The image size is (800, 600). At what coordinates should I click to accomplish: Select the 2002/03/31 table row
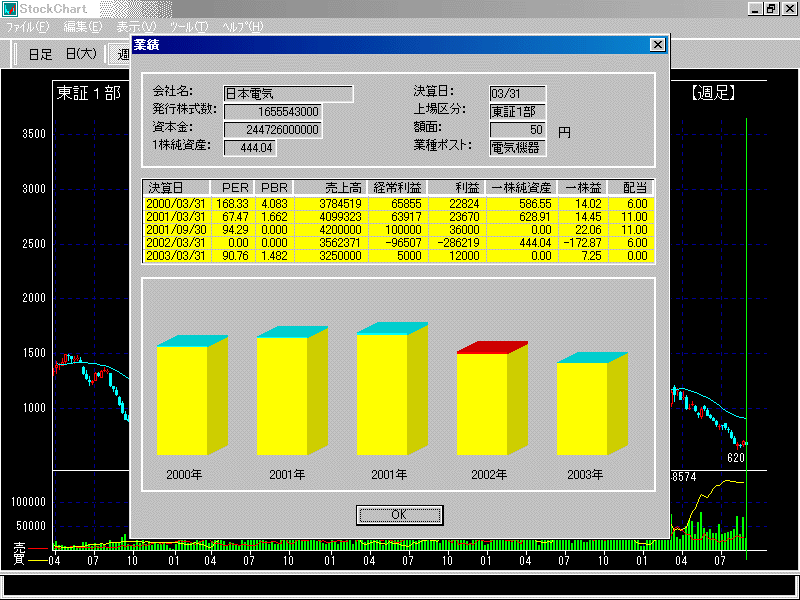tap(398, 243)
